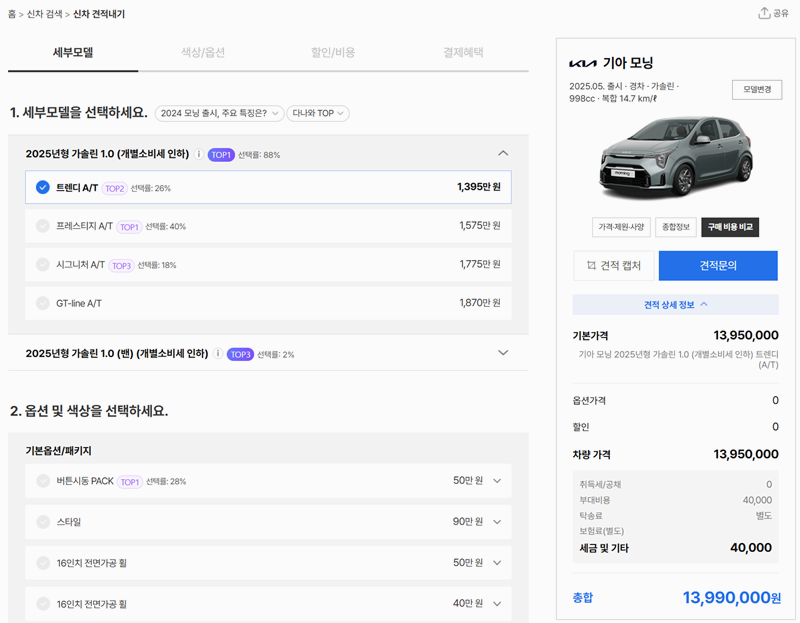
Task: Click TOP2 badge next to 트렌디 A/T
Action: pos(114,188)
